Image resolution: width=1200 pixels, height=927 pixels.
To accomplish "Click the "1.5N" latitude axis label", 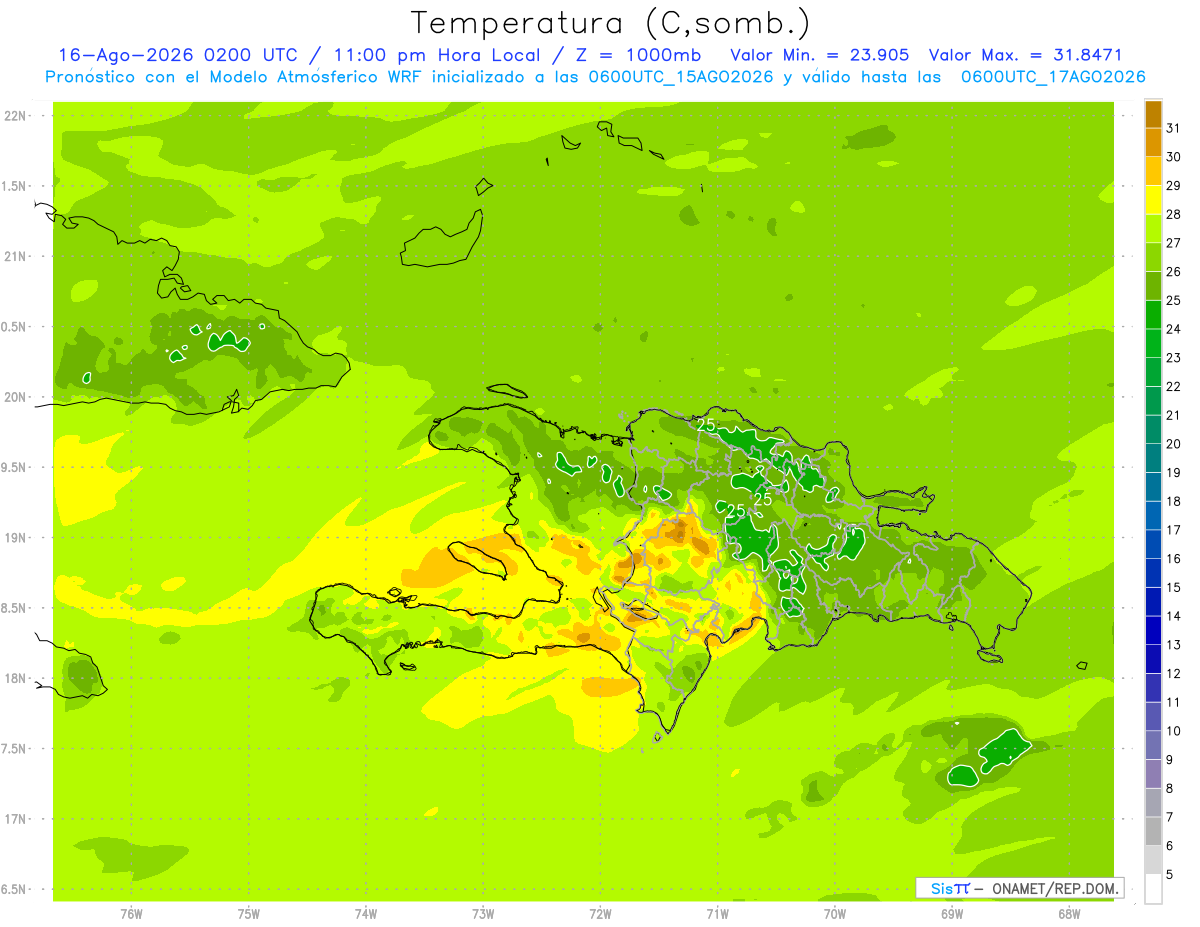I will [x=15, y=186].
